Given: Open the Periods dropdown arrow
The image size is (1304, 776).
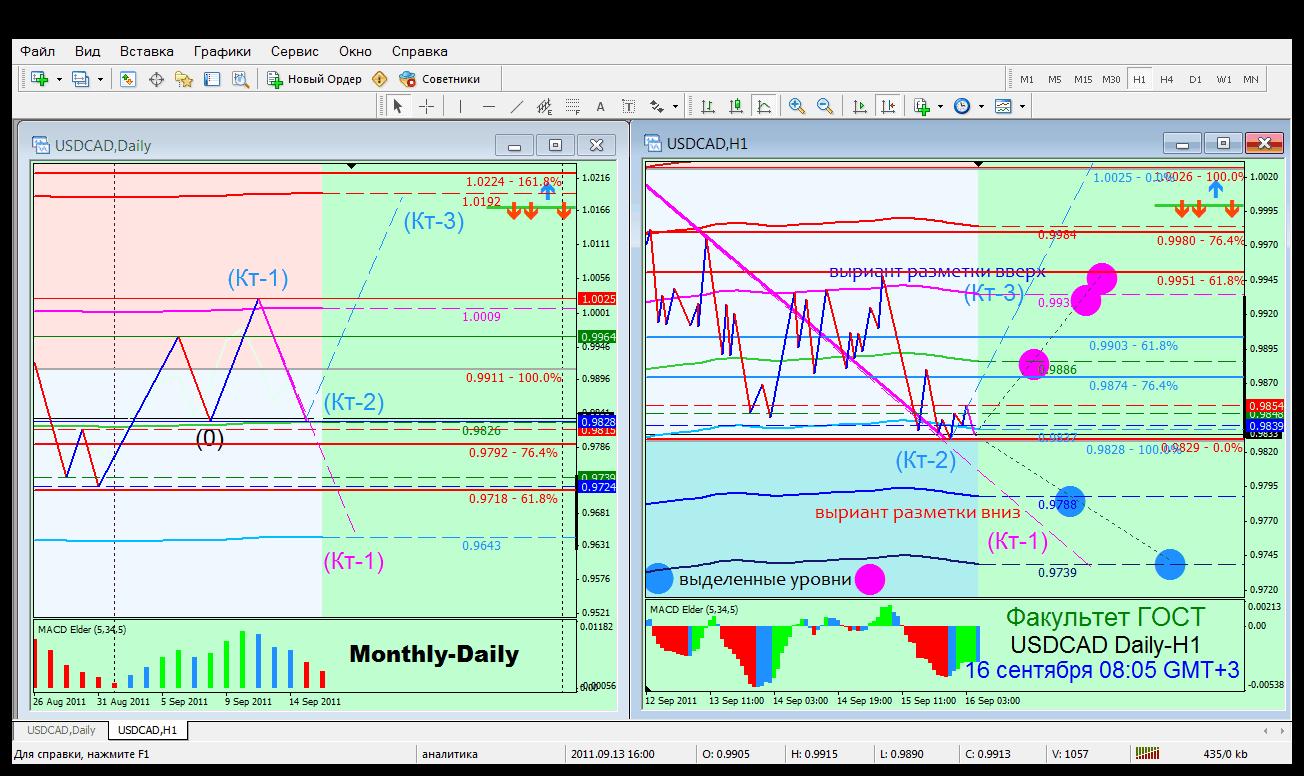Looking at the screenshot, I should pyautogui.click(x=981, y=106).
